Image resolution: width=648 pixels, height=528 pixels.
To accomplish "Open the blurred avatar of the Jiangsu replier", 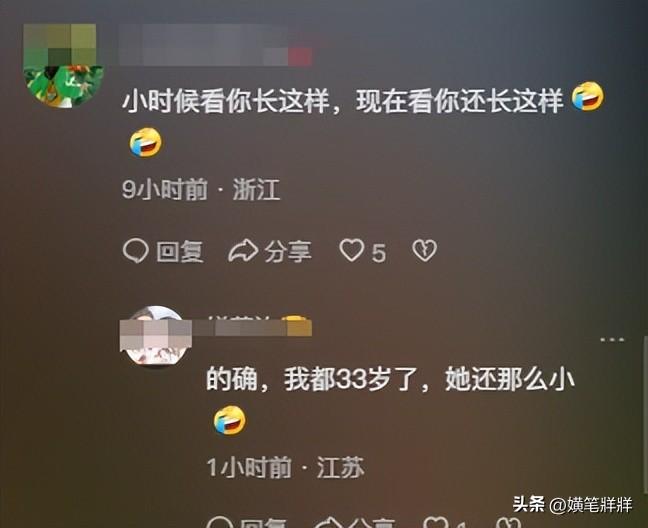I will (x=156, y=335).
